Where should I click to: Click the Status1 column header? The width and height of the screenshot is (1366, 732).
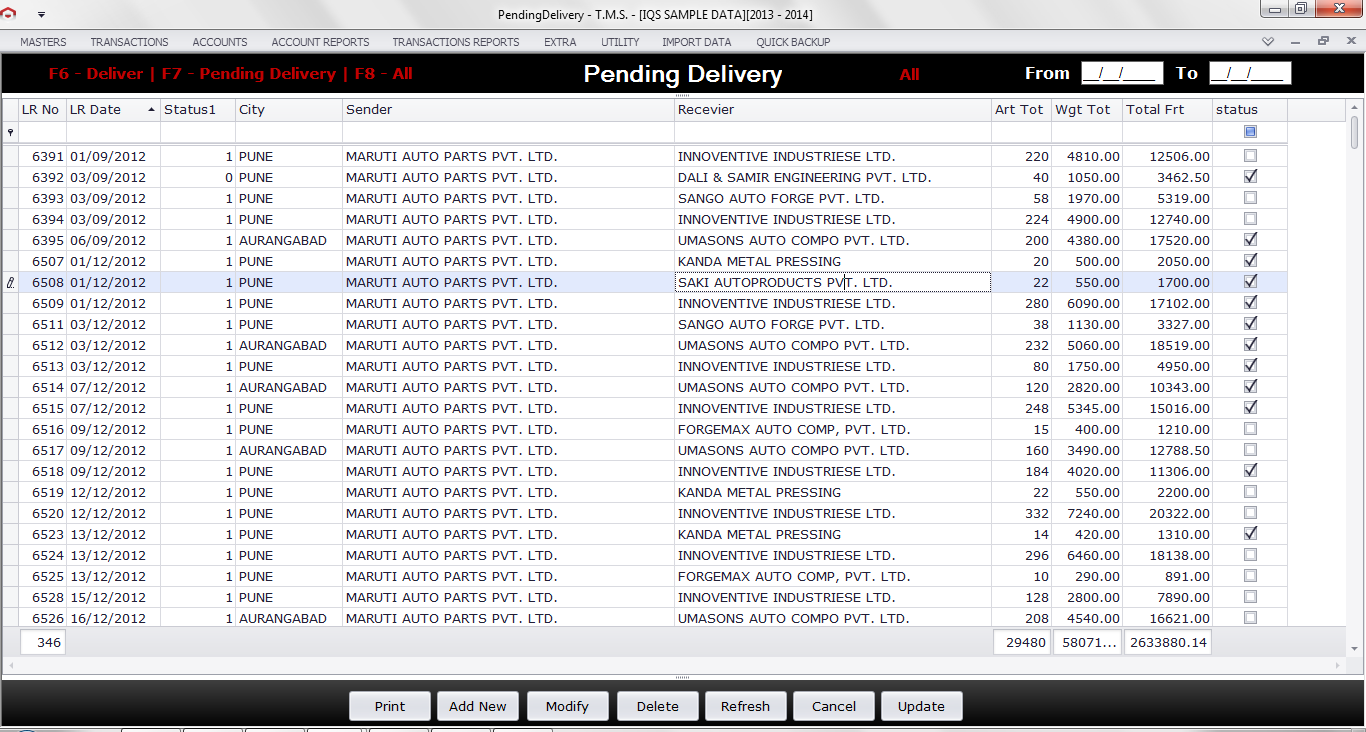198,110
